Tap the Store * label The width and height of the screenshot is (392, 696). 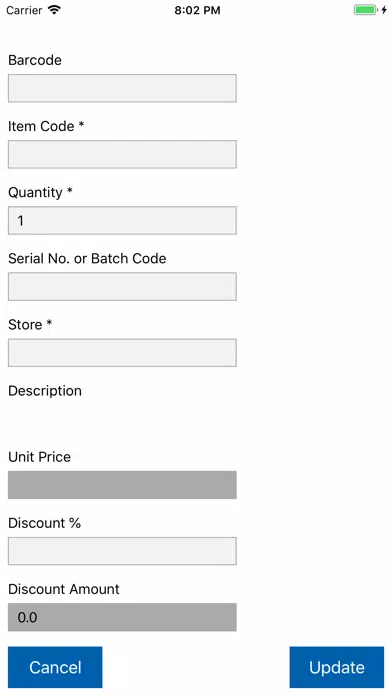30,324
